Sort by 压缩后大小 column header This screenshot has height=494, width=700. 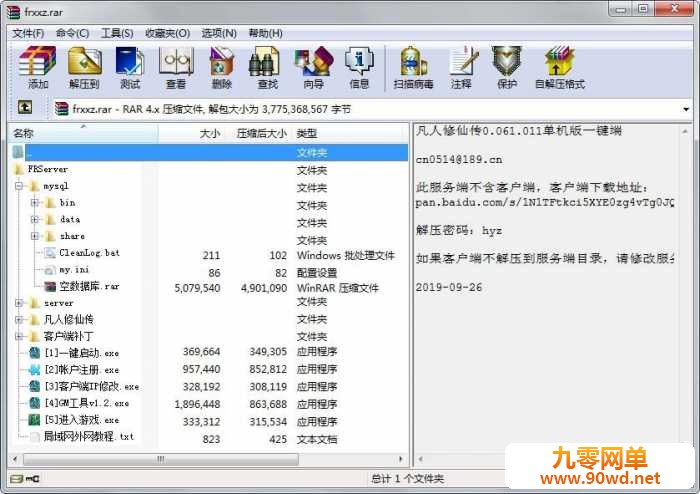258,133
